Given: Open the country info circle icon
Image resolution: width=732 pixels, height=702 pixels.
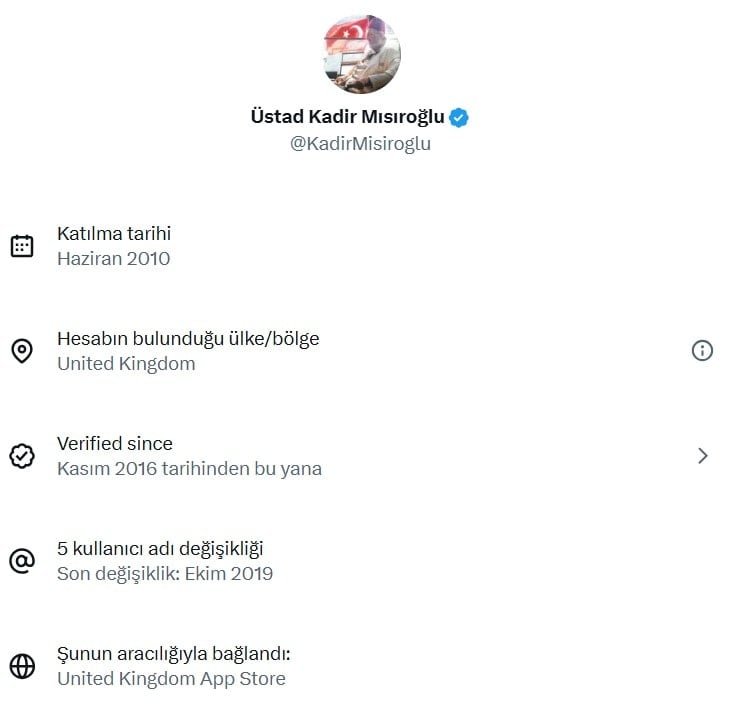Looking at the screenshot, I should pyautogui.click(x=703, y=351).
